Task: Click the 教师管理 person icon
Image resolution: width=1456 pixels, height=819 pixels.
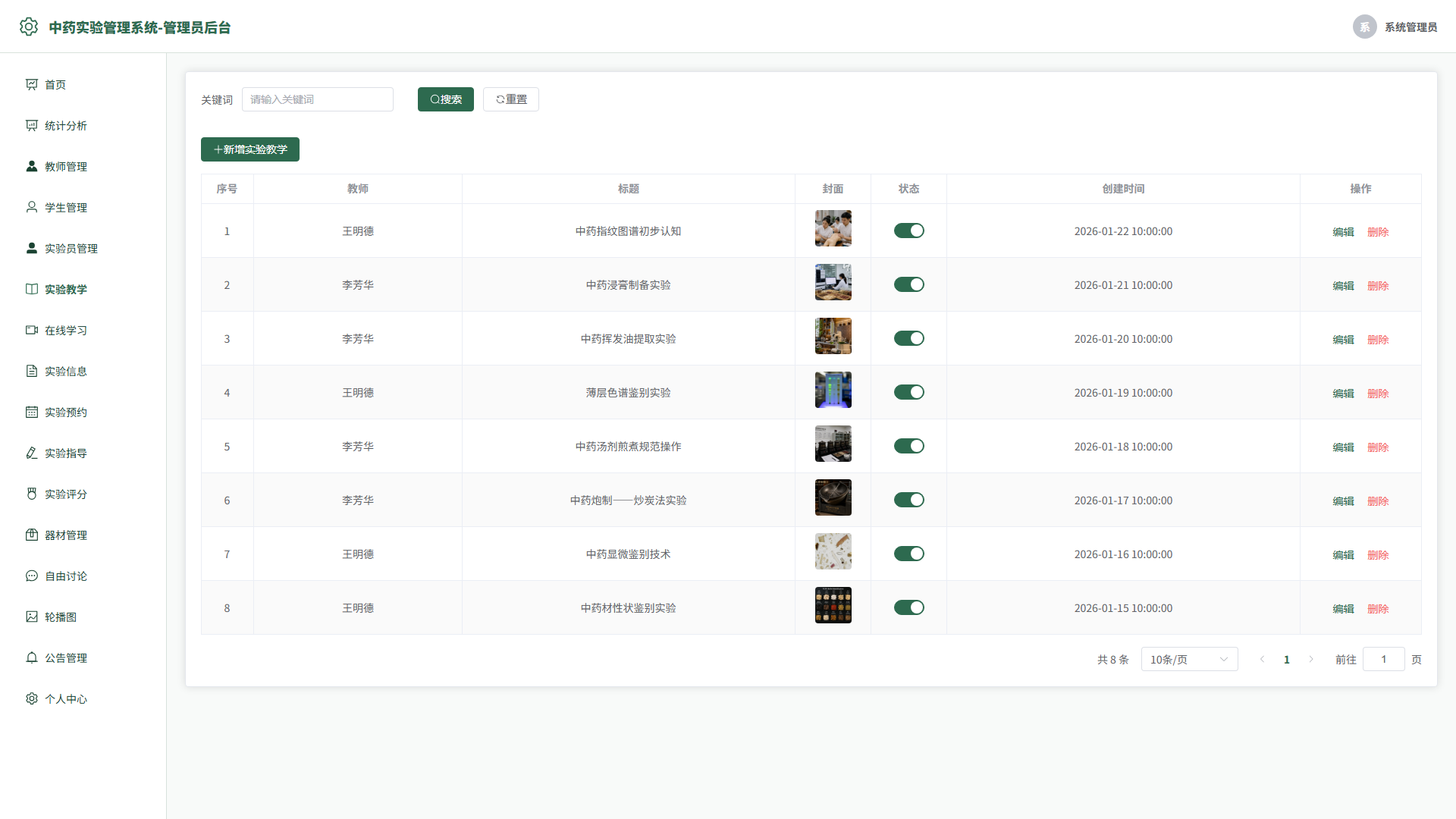Action: 32,166
